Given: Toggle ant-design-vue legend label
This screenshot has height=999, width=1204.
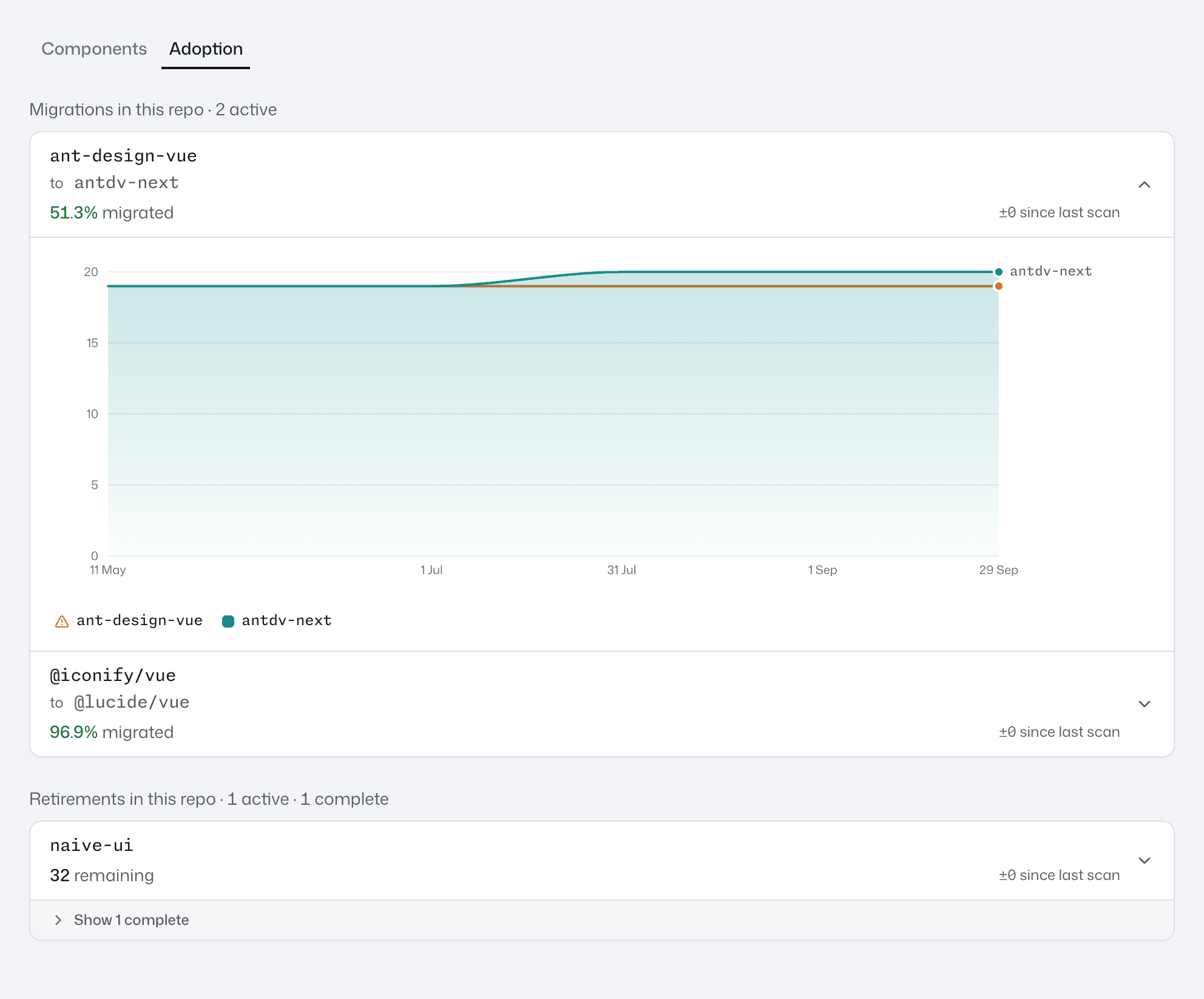Looking at the screenshot, I should click(x=140, y=620).
